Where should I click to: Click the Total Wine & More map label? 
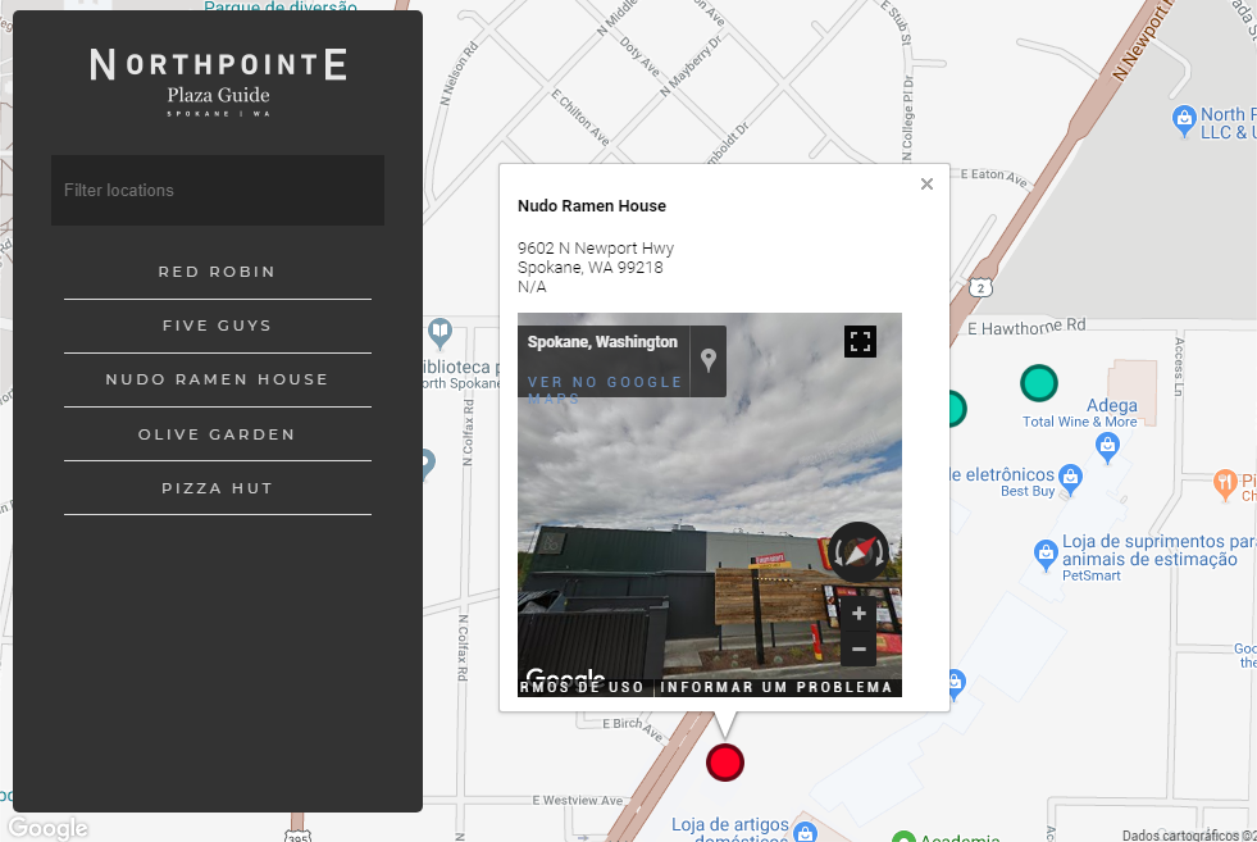point(1080,422)
